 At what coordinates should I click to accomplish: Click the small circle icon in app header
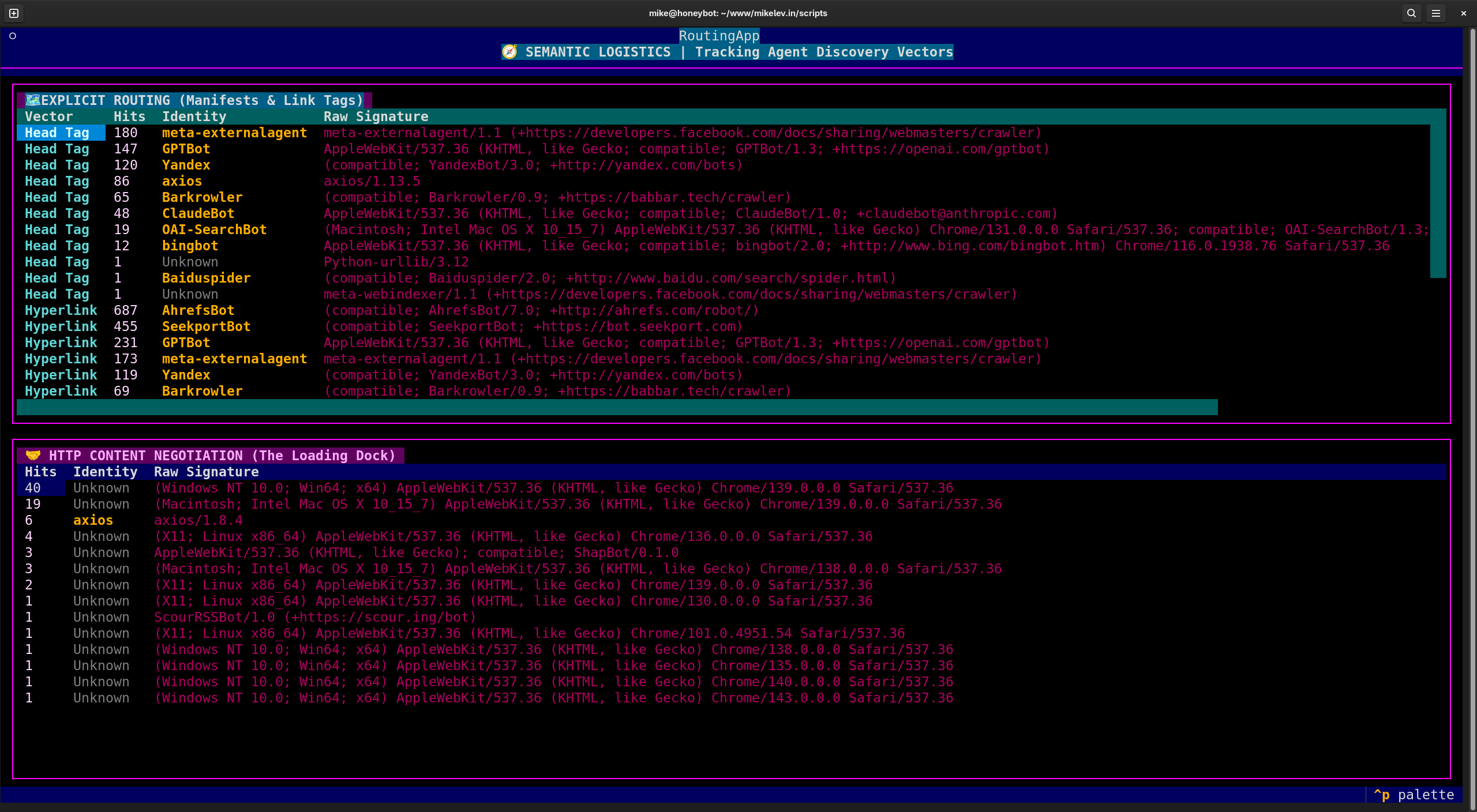coord(13,36)
